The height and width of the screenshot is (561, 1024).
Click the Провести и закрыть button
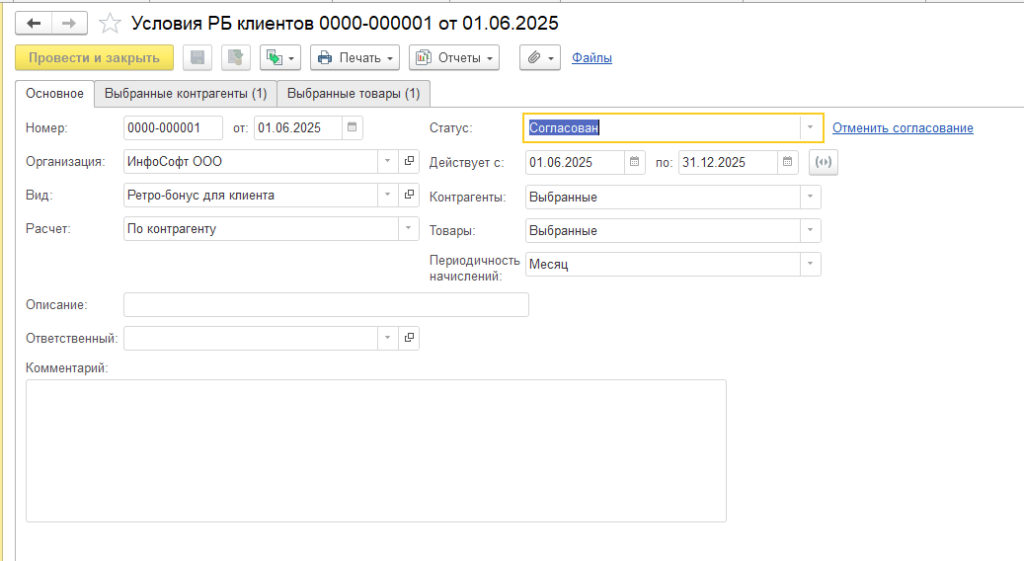pyautogui.click(x=95, y=58)
